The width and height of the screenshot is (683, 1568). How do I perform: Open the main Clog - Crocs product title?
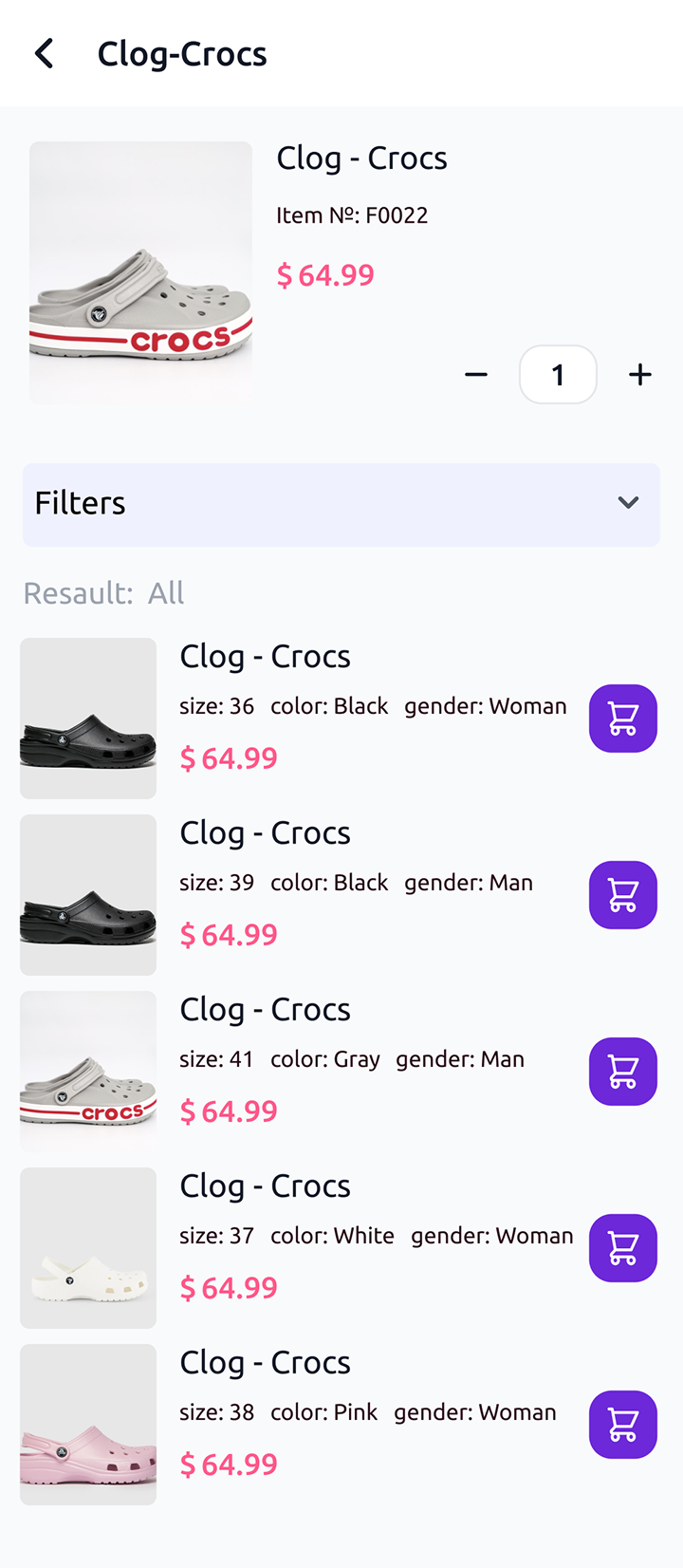pyautogui.click(x=361, y=159)
